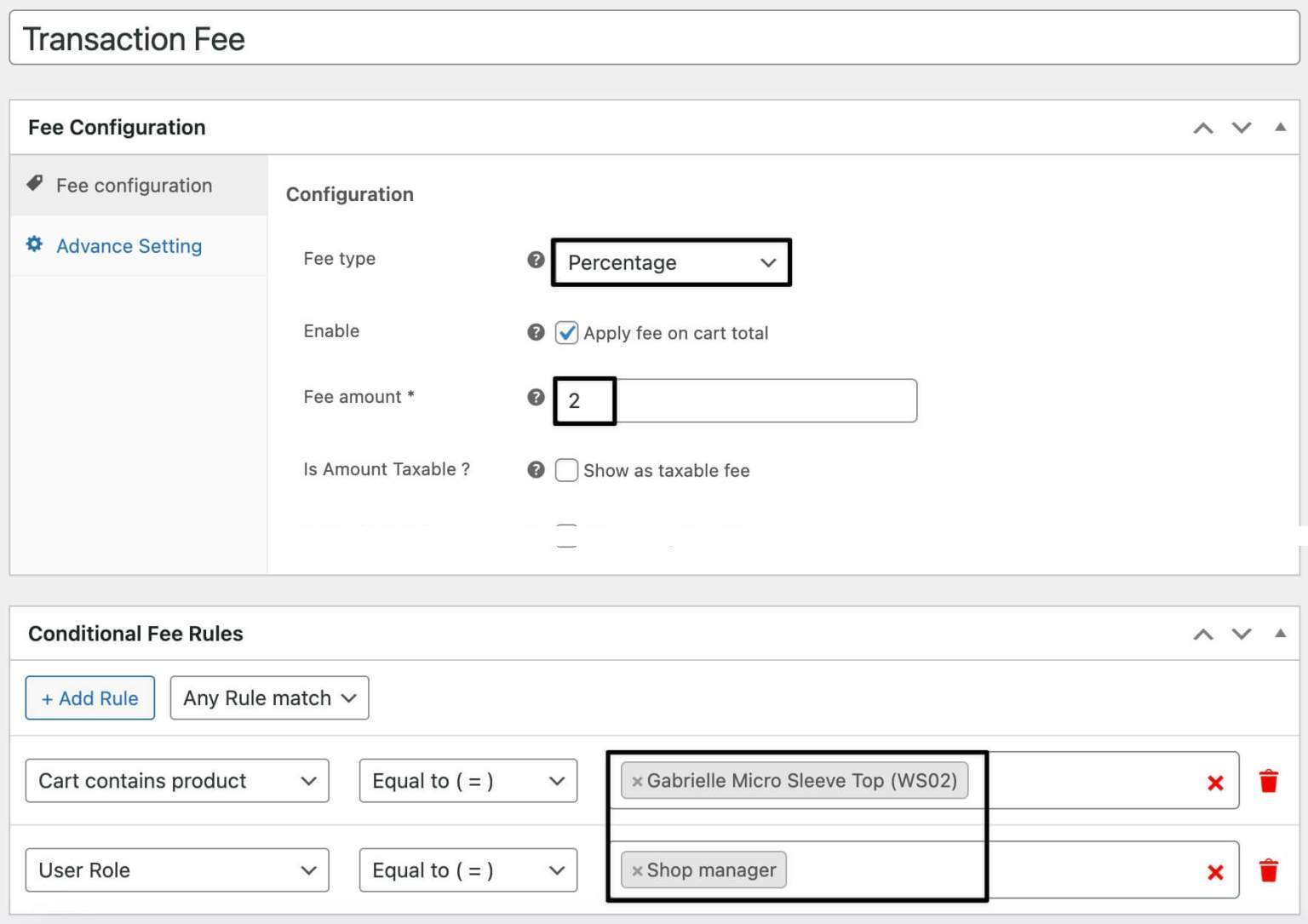This screenshot has width=1308, height=924.
Task: Click the red X on the first rule
Action: (1215, 782)
